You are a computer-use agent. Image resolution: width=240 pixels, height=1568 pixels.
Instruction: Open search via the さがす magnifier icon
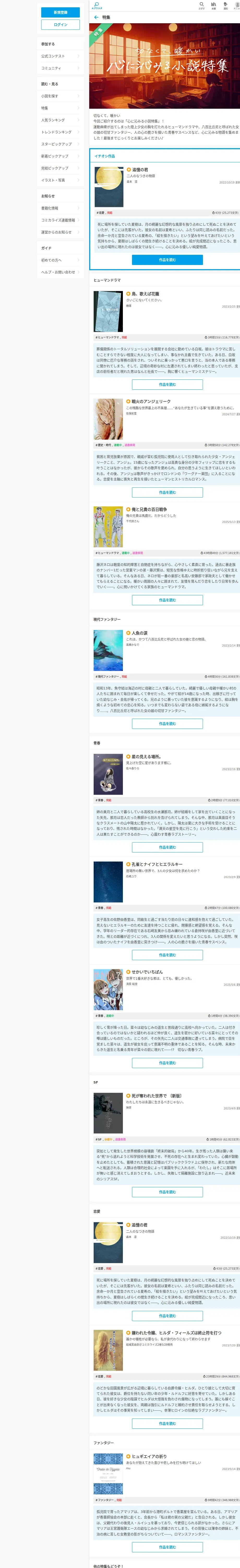(202, 5)
